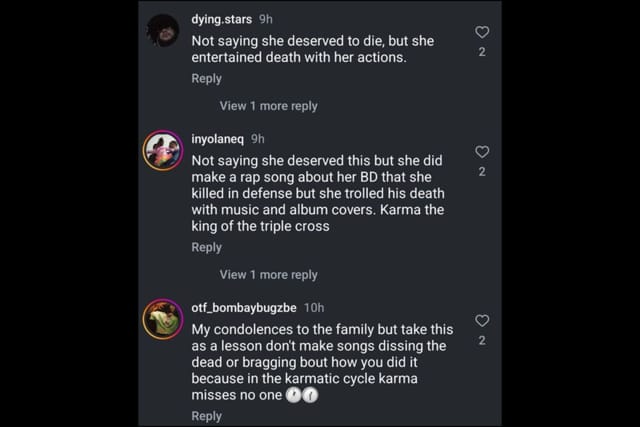Click the 9h timestamp beside inyolaneq
Image resolution: width=640 pixels, height=427 pixels.
tap(258, 139)
